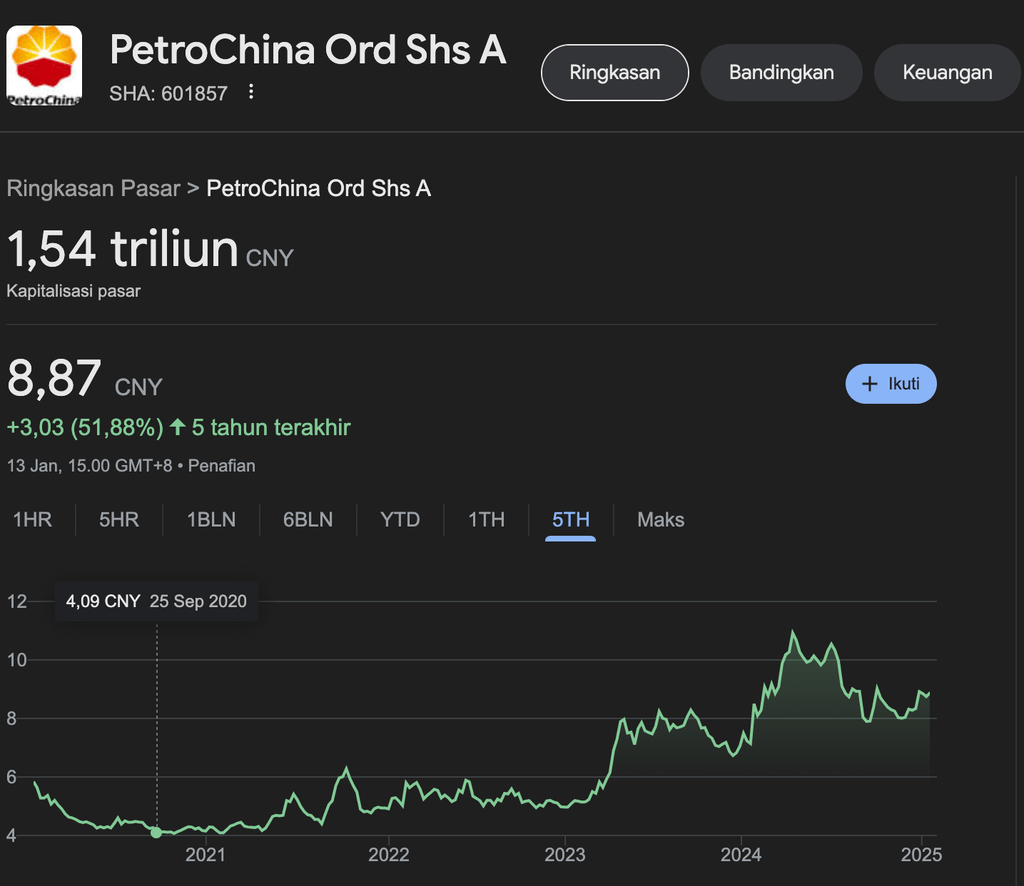Click the PetroChina logo thumbnail
Screen dimensions: 1024x886
tap(45, 65)
